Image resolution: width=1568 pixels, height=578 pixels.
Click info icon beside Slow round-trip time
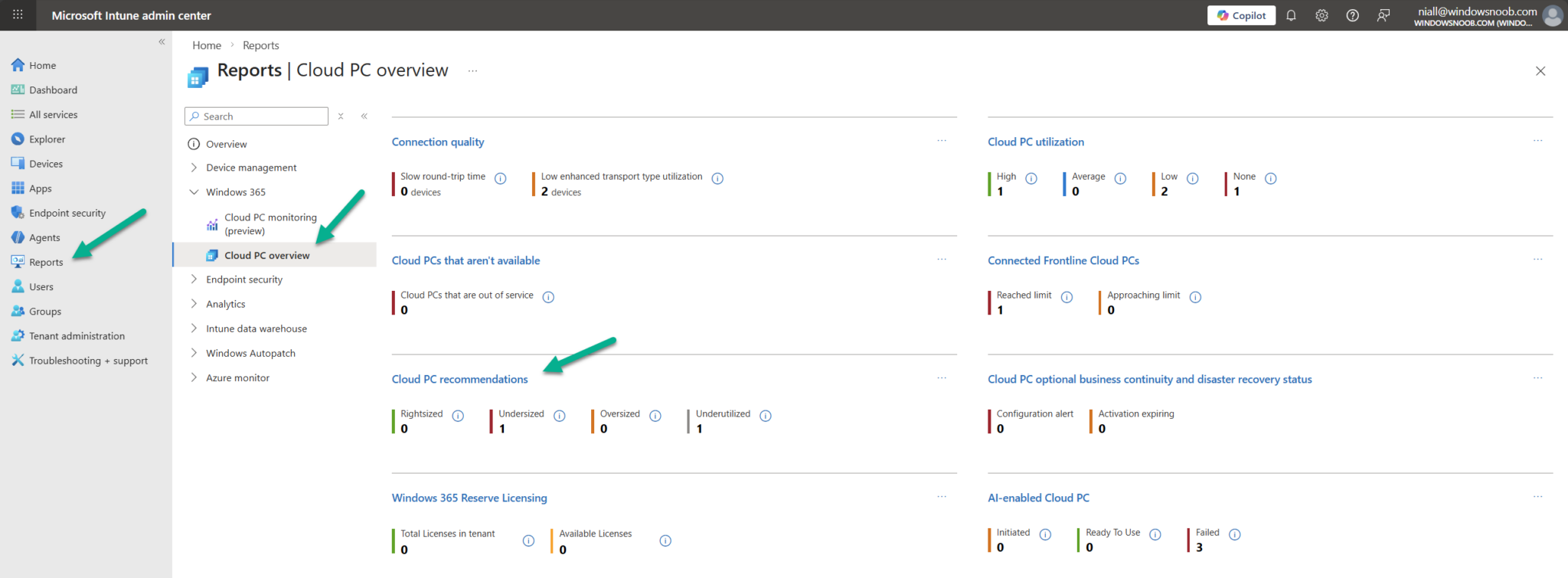tap(500, 178)
